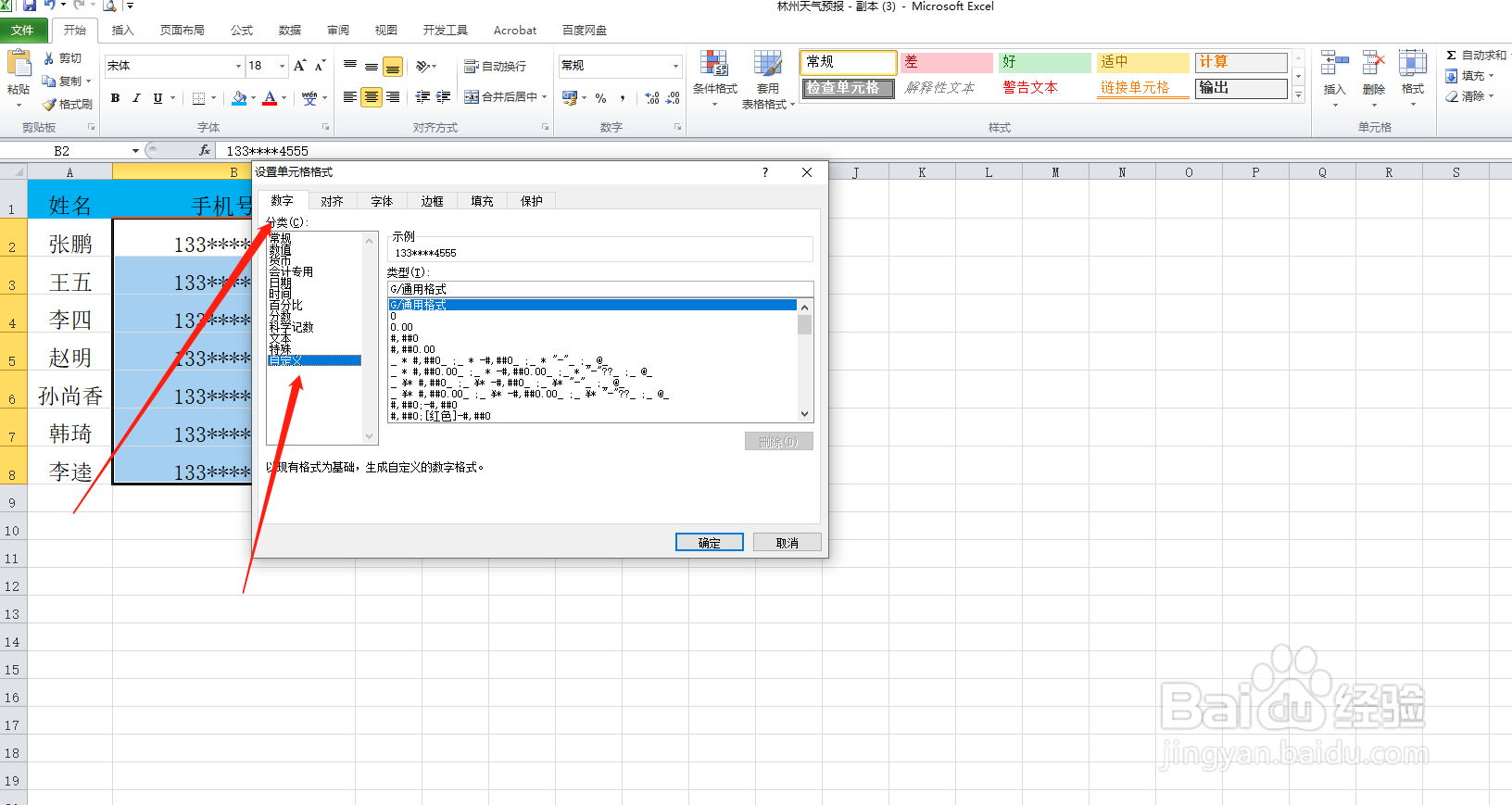
Task: Increase font size with the large A icon
Action: point(299,66)
